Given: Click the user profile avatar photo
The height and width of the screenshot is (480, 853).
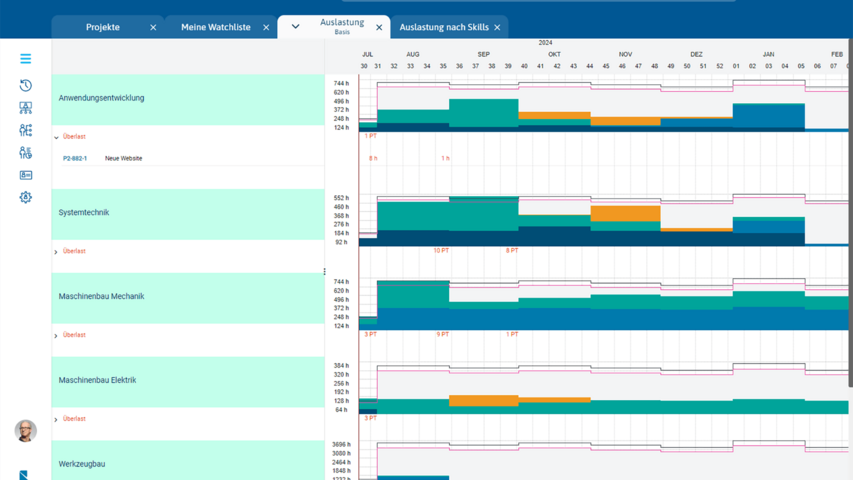Looking at the screenshot, I should coord(26,430).
